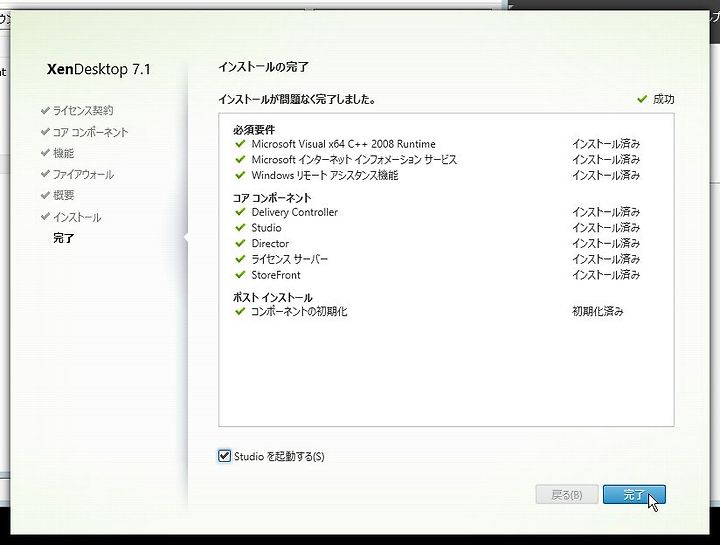720x545 pixels.
Task: Click the 初期化済み status text
Action: (x=597, y=311)
